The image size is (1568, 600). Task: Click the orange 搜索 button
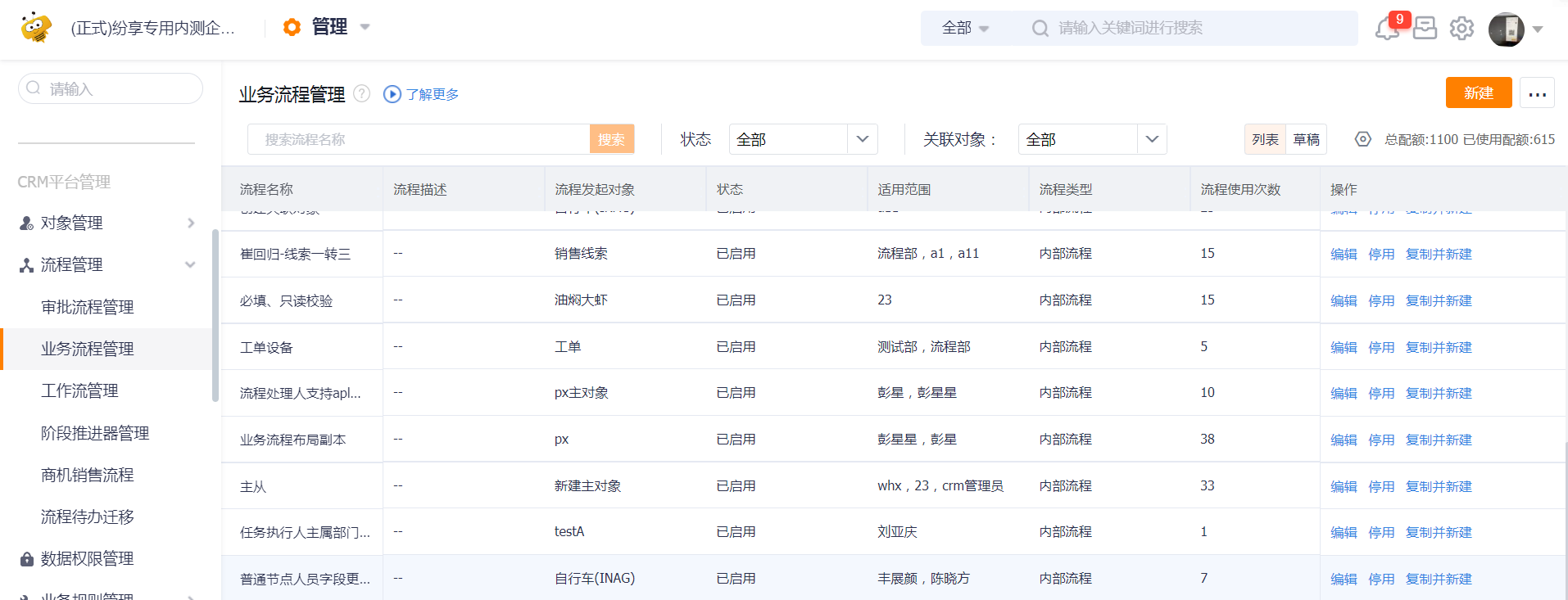point(611,139)
